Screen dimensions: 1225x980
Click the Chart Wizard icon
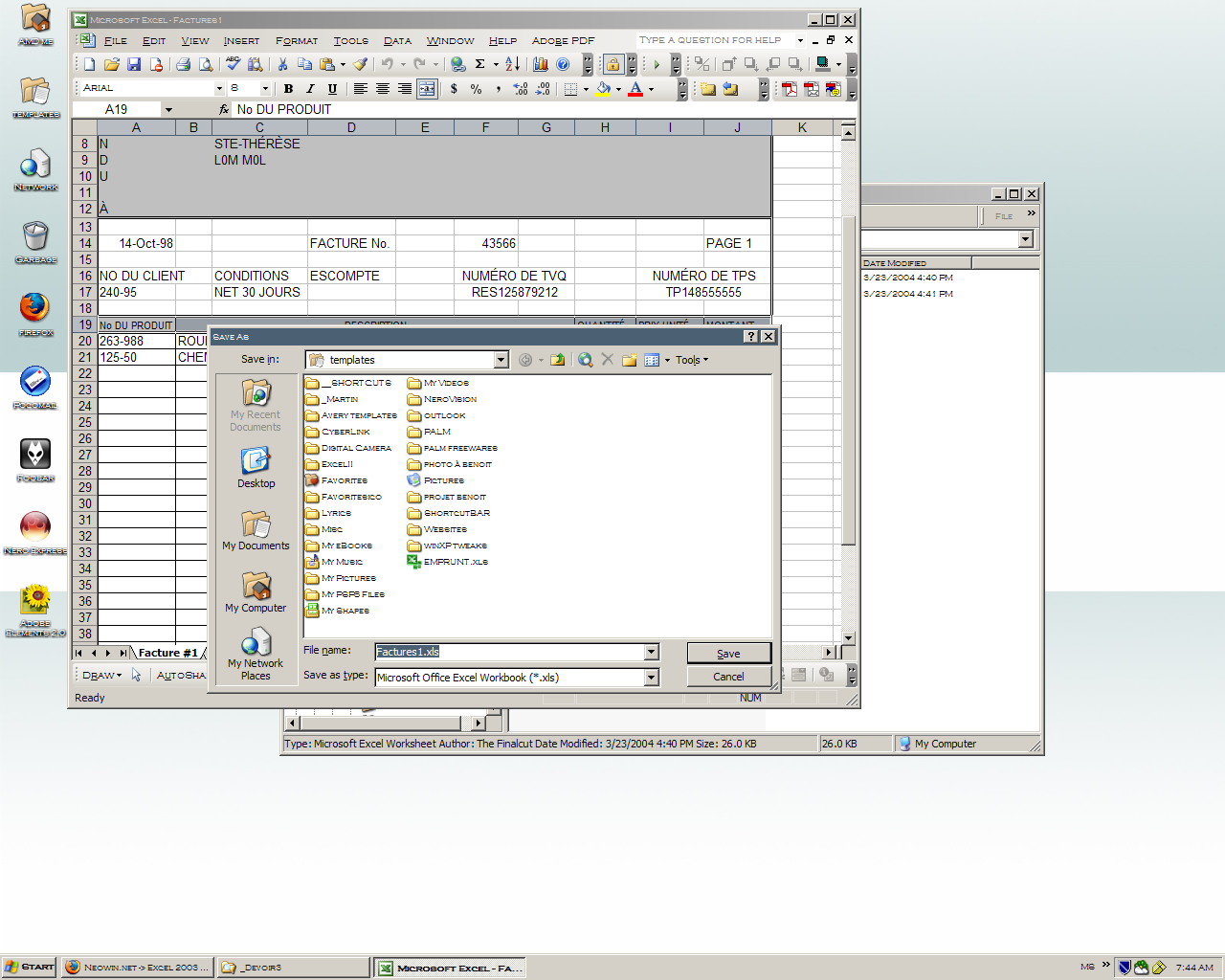click(x=541, y=64)
